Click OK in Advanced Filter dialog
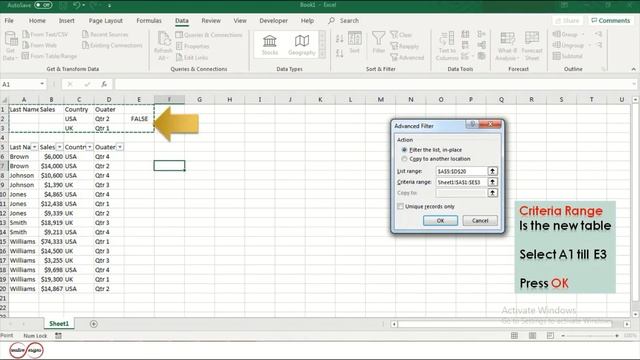Image resolution: width=640 pixels, height=360 pixels. click(440, 220)
